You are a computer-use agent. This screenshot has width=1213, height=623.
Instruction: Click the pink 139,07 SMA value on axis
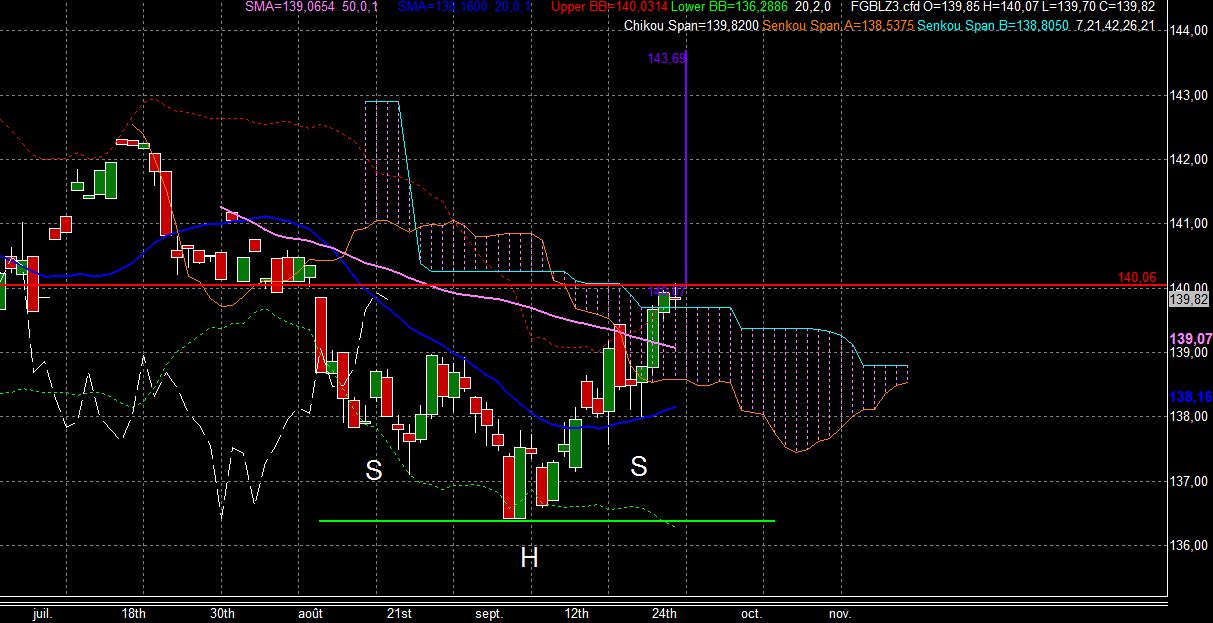coord(1190,339)
